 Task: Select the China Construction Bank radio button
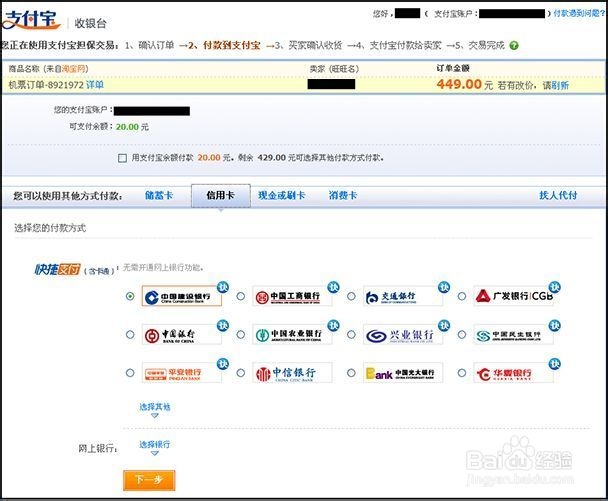(130, 296)
